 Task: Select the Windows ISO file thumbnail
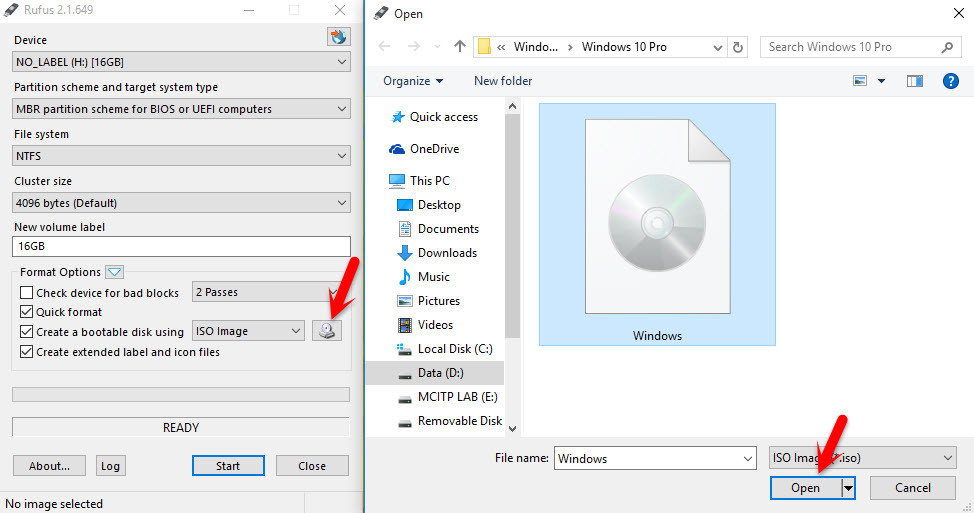(657, 224)
